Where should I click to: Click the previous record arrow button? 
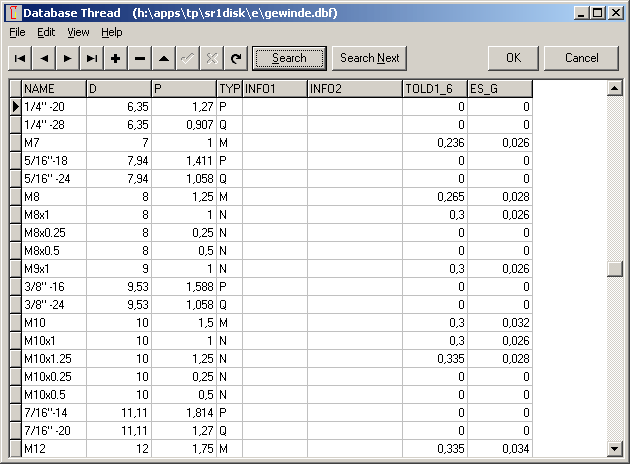tap(44, 58)
